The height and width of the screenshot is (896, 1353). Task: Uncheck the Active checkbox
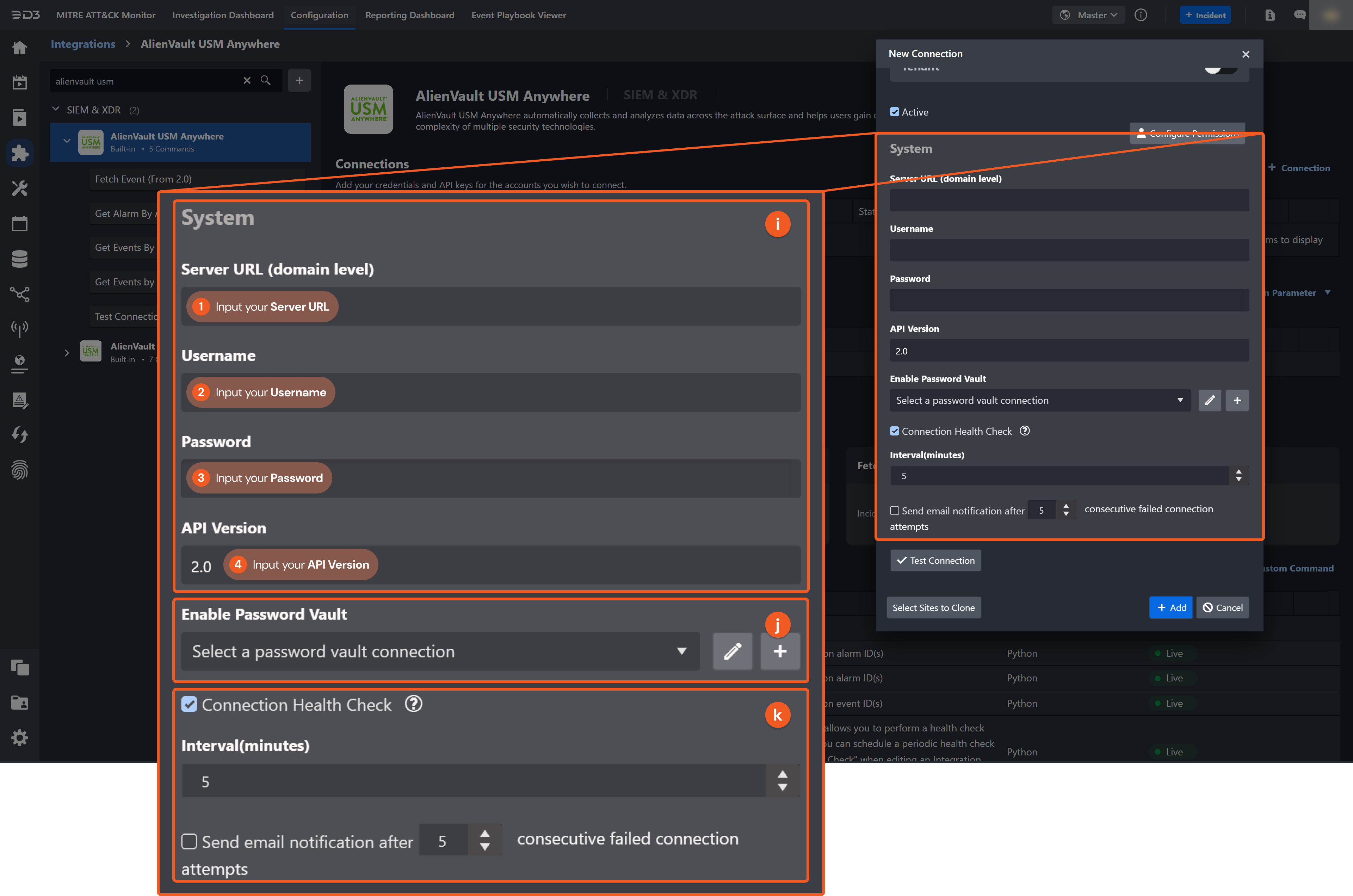pos(895,112)
